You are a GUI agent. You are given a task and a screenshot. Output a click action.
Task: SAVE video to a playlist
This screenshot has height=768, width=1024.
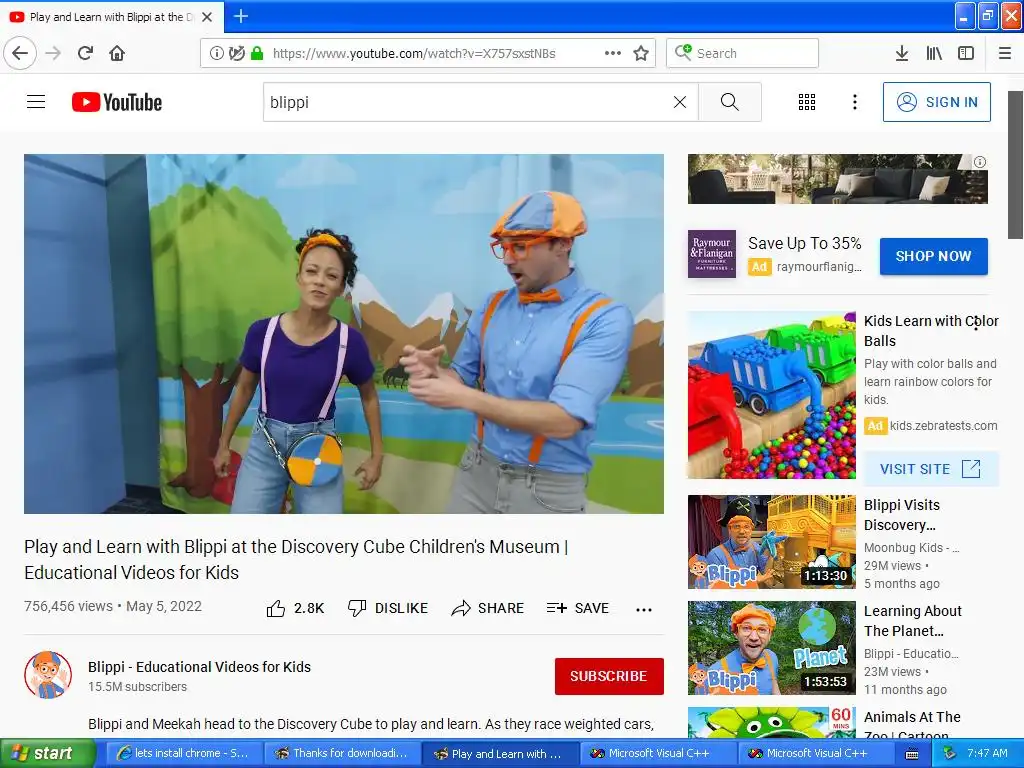pyautogui.click(x=578, y=609)
